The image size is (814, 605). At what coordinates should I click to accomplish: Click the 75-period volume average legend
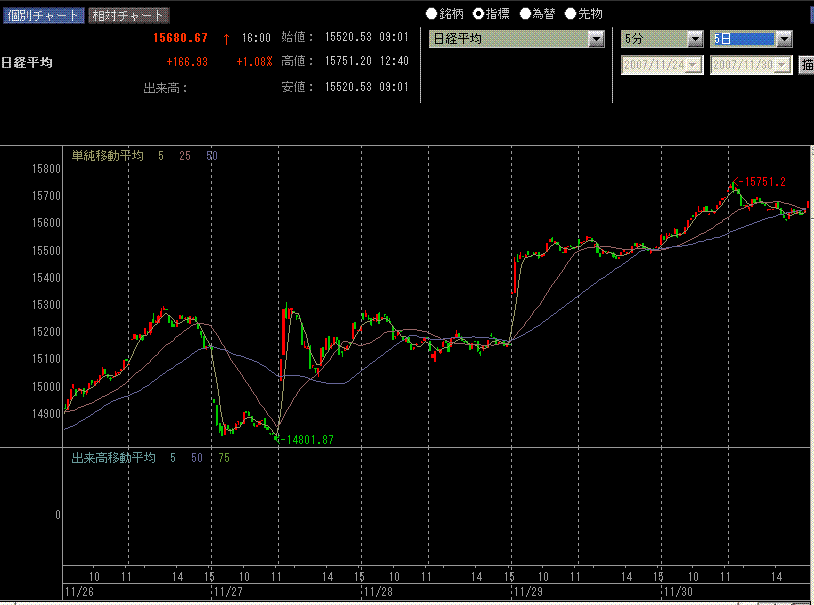(x=225, y=457)
